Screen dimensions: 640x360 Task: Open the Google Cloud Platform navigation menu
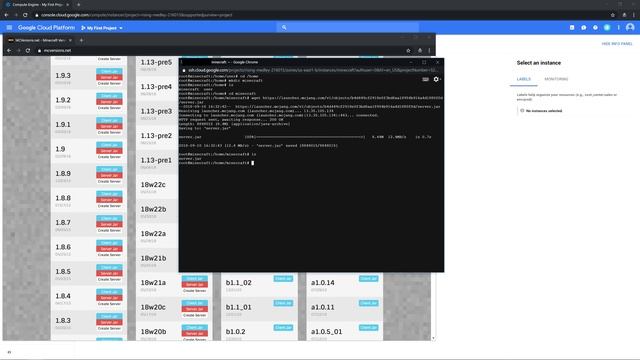coord(9,28)
